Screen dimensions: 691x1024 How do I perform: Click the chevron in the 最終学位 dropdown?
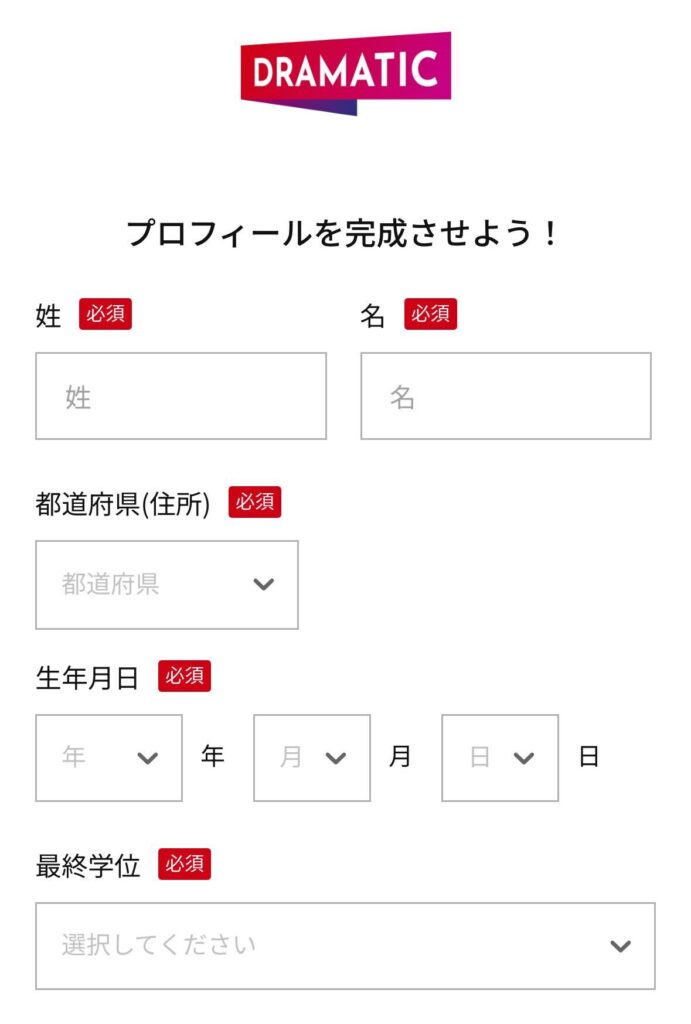[620, 946]
